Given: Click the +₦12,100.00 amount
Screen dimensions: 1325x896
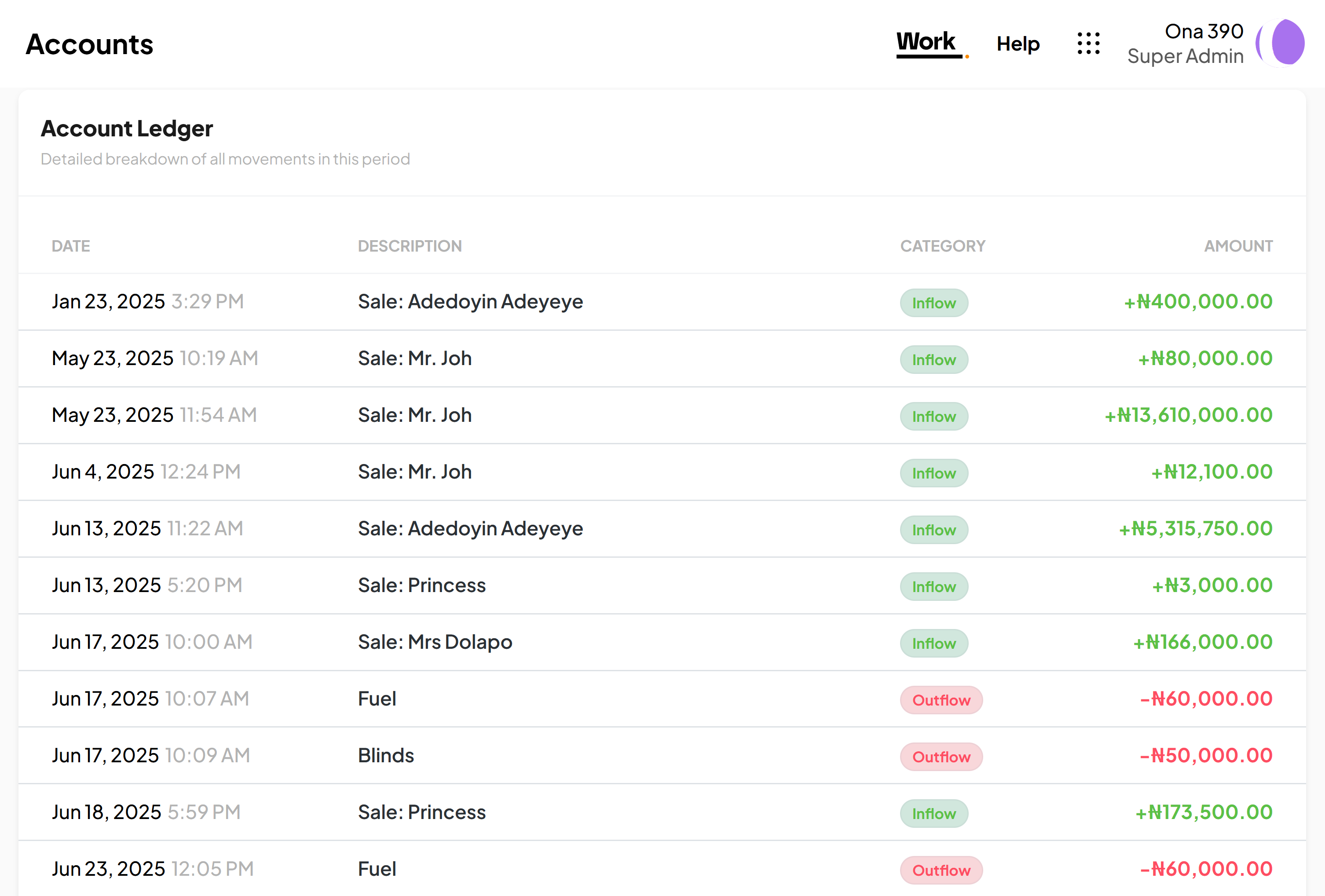Looking at the screenshot, I should (x=1212, y=472).
